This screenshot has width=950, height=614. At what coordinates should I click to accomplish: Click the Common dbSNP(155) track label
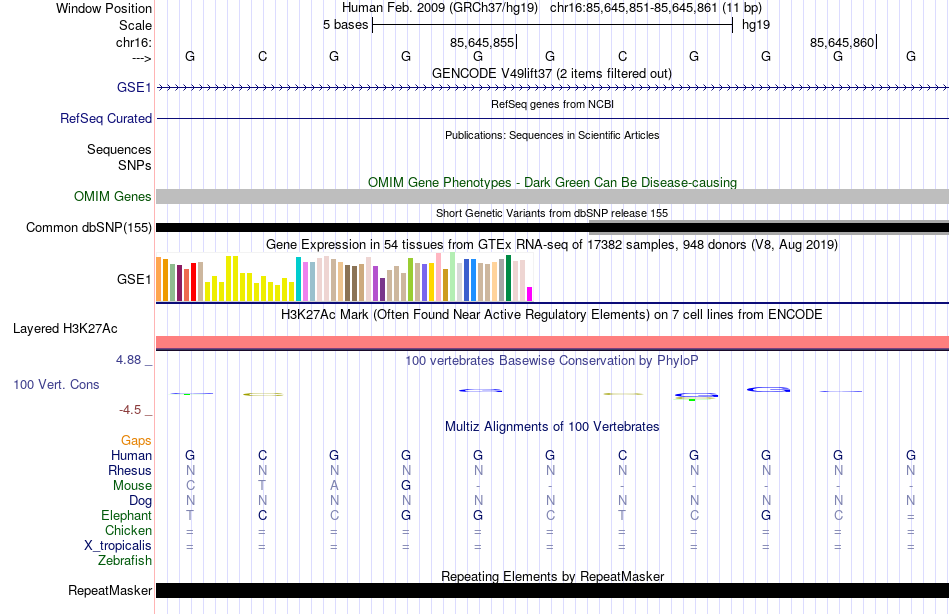pos(88,227)
